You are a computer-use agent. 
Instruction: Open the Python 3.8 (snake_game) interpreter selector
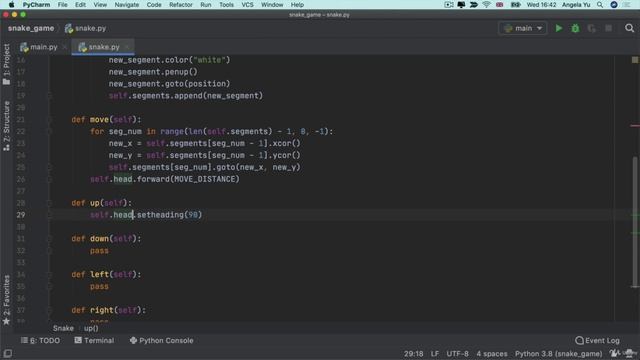558,354
